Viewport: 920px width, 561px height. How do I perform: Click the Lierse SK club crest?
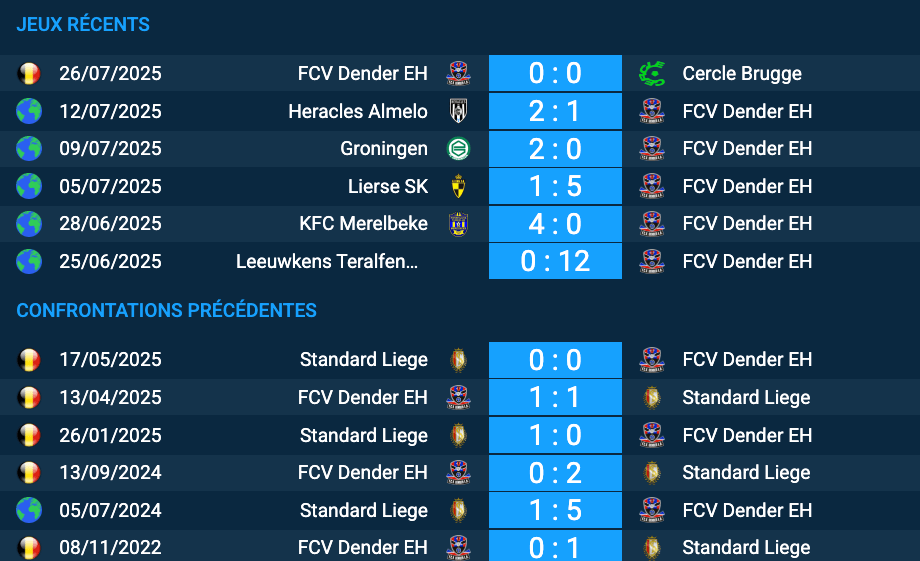[x=458, y=186]
